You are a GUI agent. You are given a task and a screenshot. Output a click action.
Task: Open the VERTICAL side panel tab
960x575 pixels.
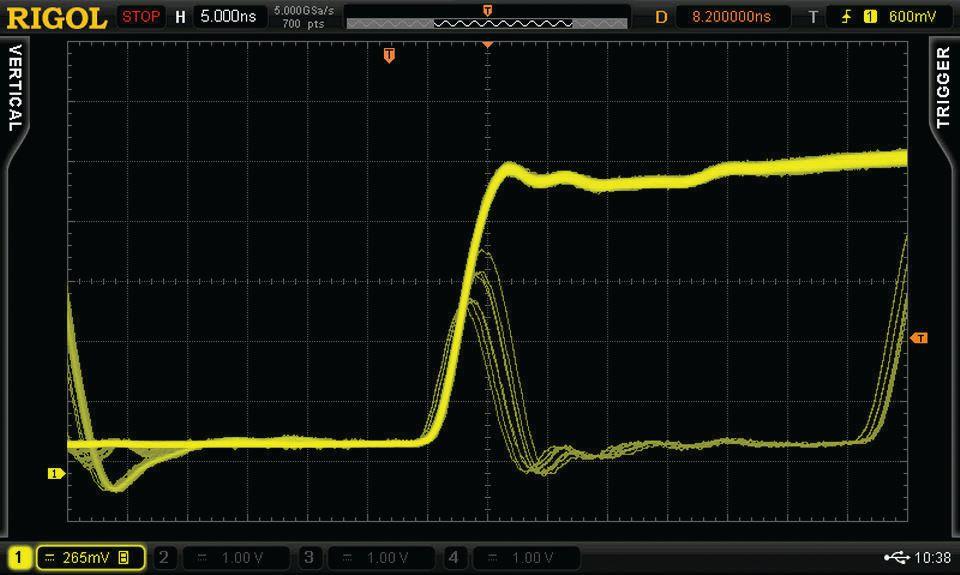pos(15,87)
